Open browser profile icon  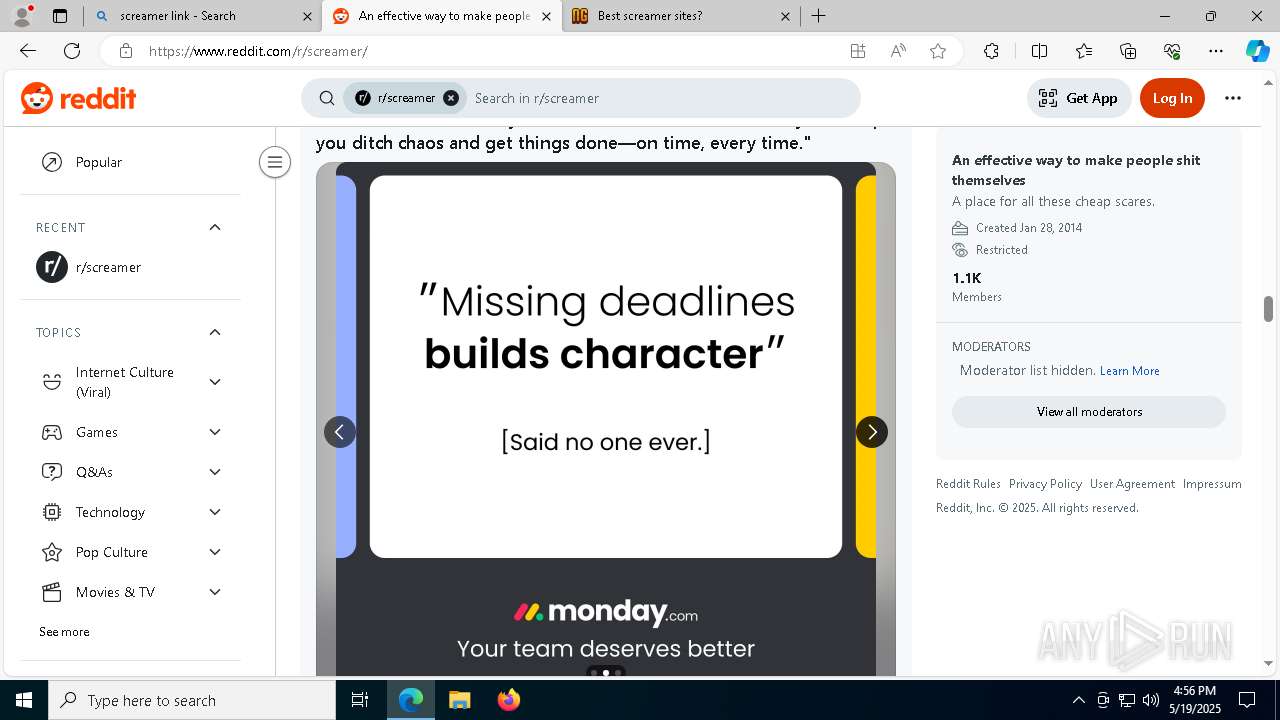tap(22, 16)
